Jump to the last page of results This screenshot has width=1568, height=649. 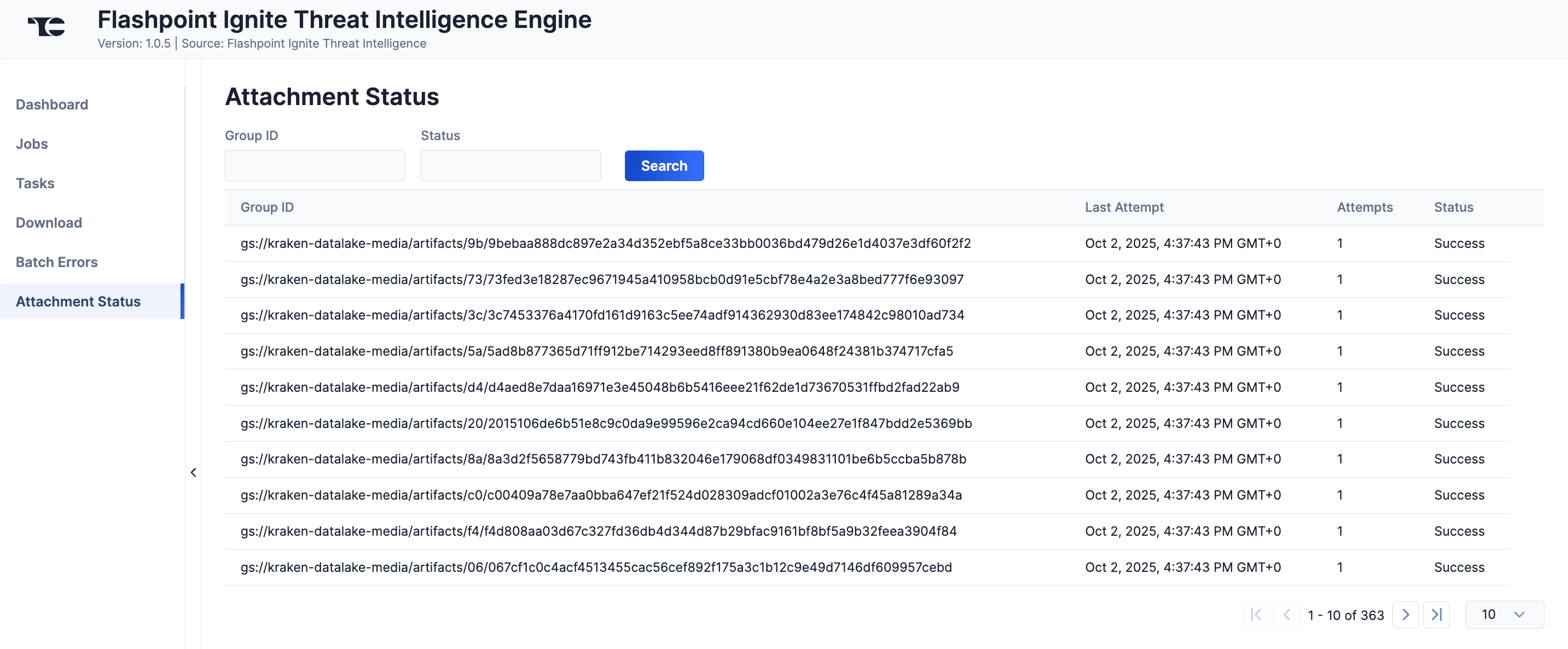[x=1437, y=615]
